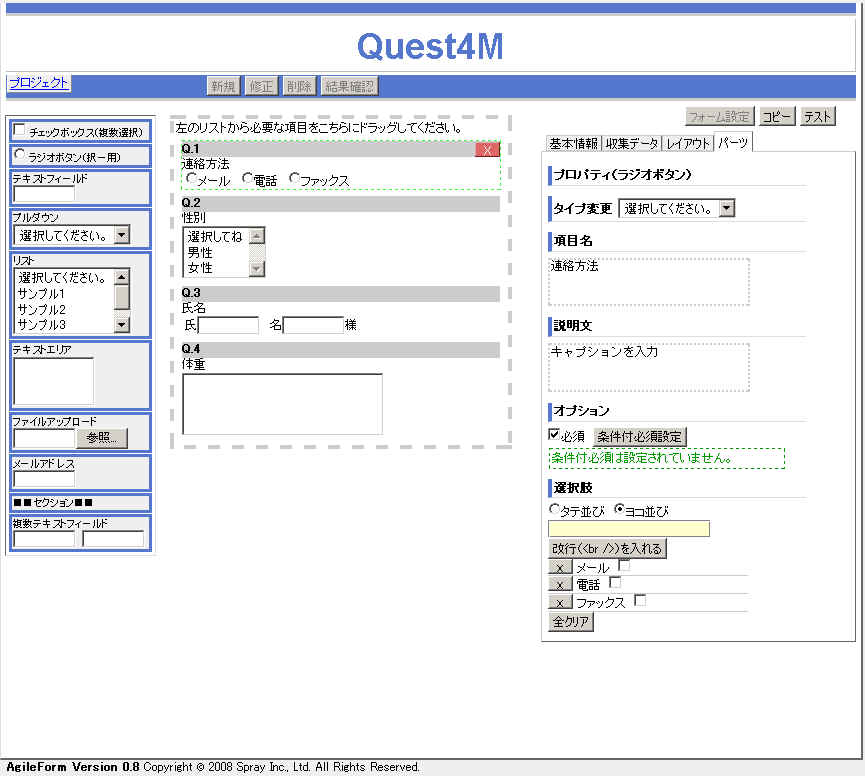Click the 削除 button
The image size is (865, 776).
[299, 86]
